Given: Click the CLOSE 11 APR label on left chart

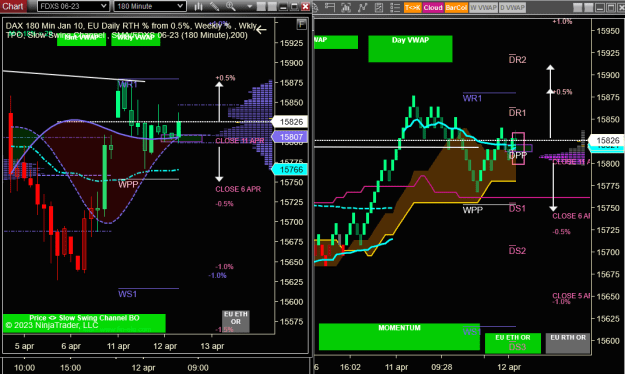Looking at the screenshot, I should [x=240, y=141].
